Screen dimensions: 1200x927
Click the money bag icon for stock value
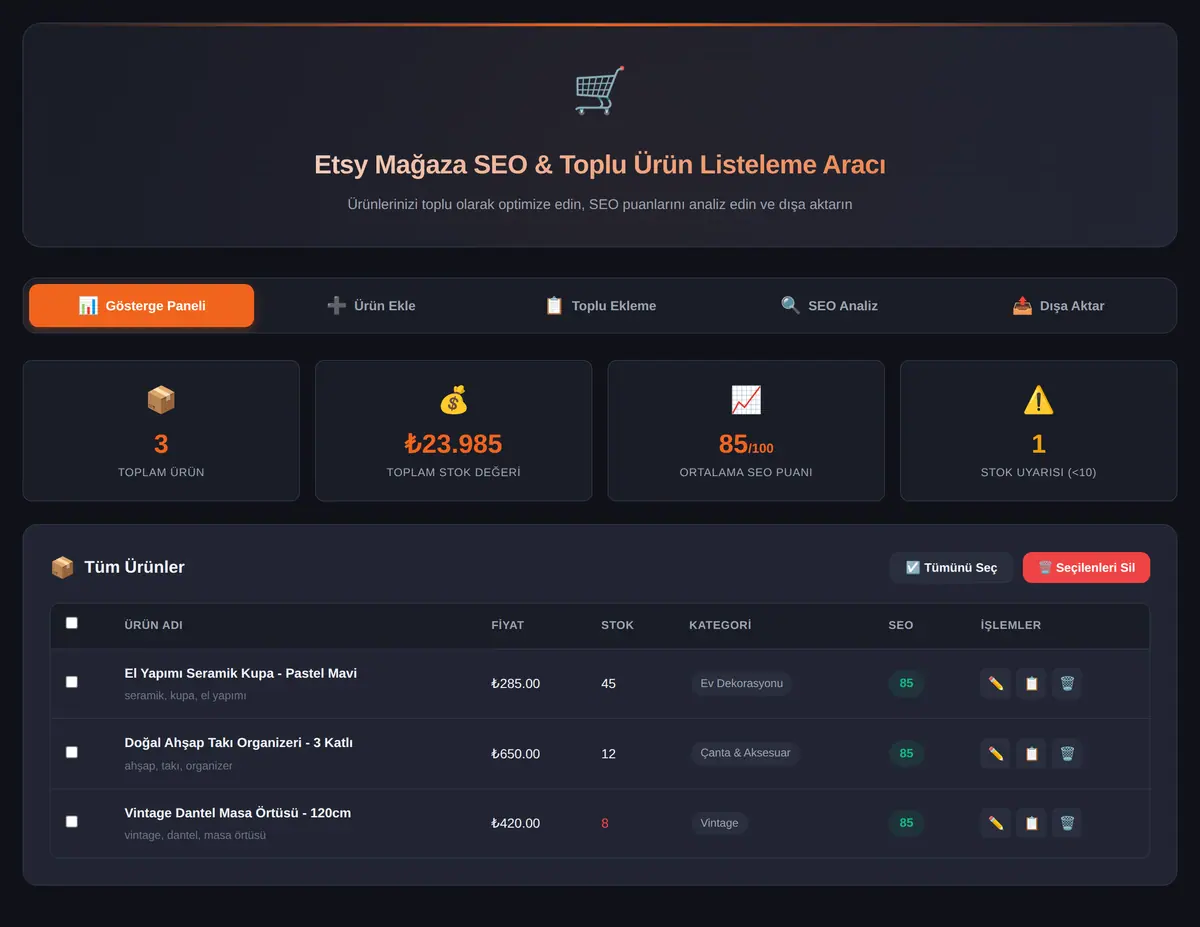click(453, 400)
